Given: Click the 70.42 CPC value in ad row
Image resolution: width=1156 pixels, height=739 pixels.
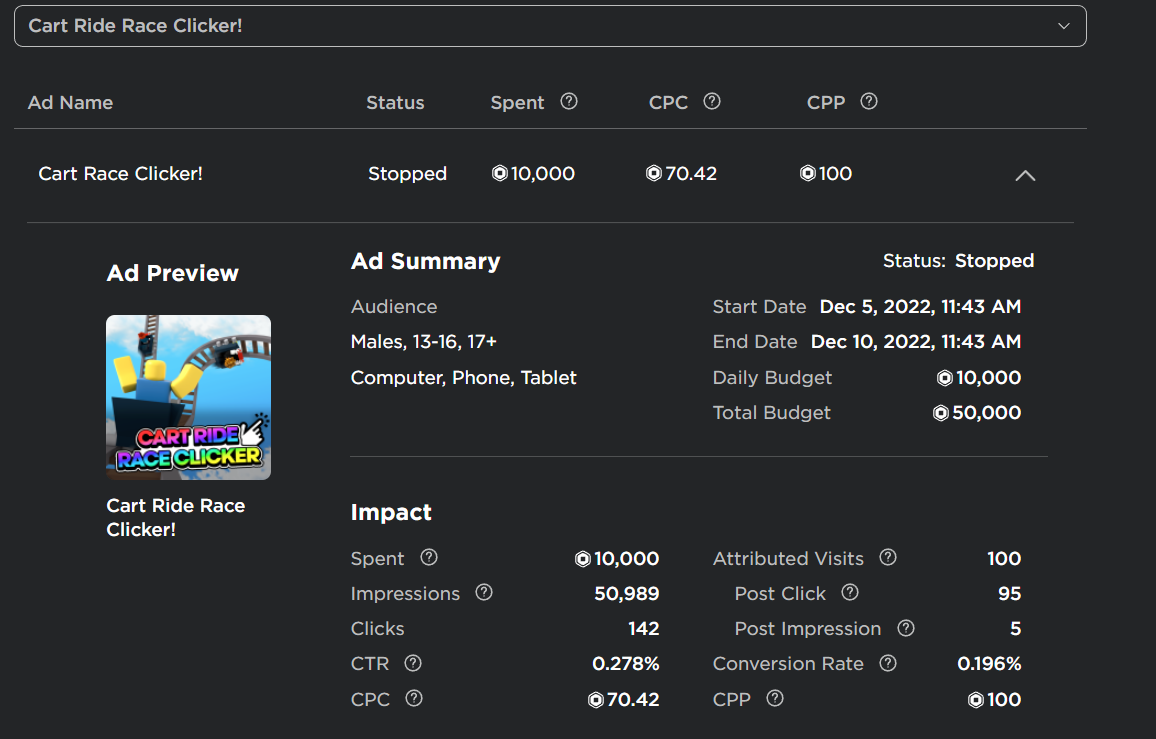Looking at the screenshot, I should click(x=681, y=173).
